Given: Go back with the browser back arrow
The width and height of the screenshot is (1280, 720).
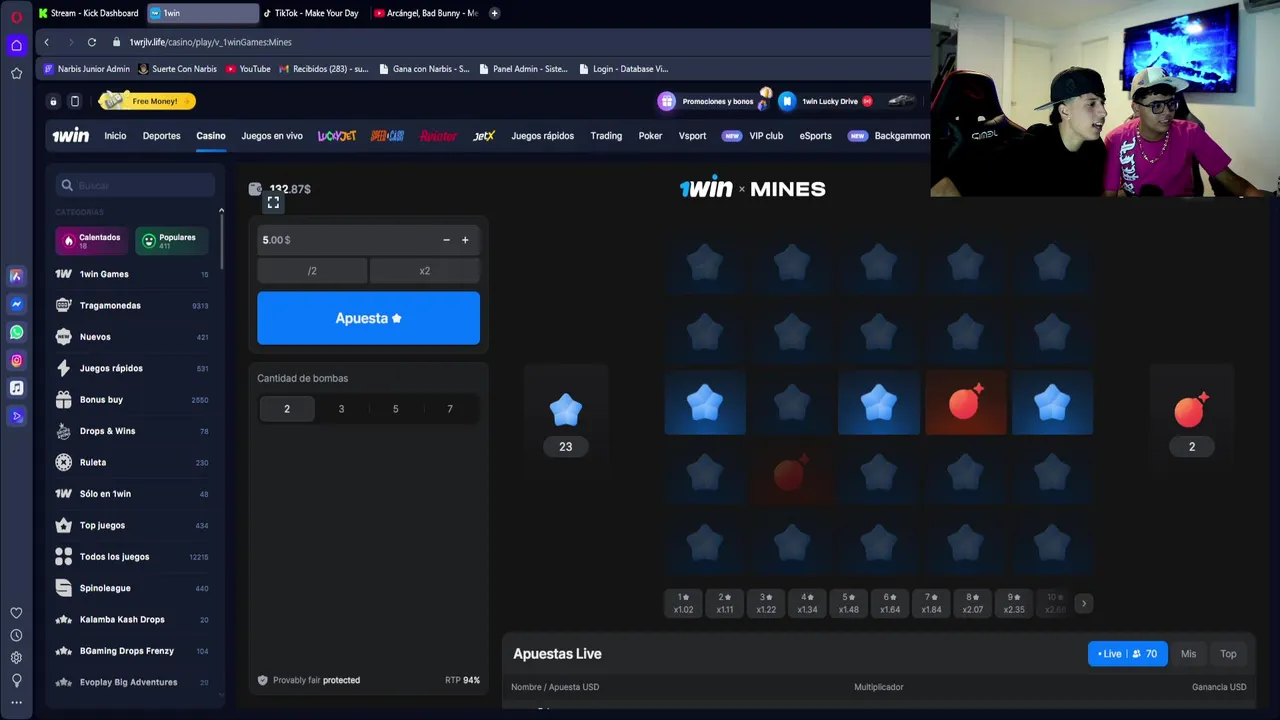Looking at the screenshot, I should tap(46, 42).
